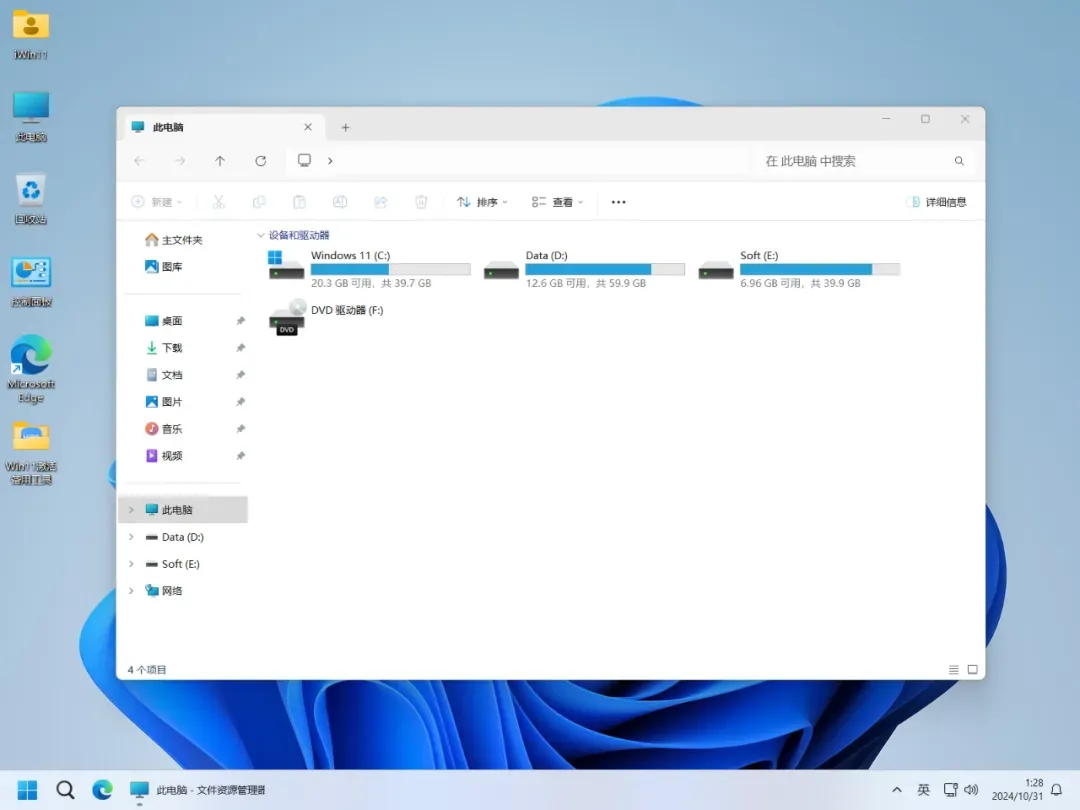This screenshot has height=810, width=1080.
Task: Click the Windows 11 (C:) usage bar
Action: 390,269
